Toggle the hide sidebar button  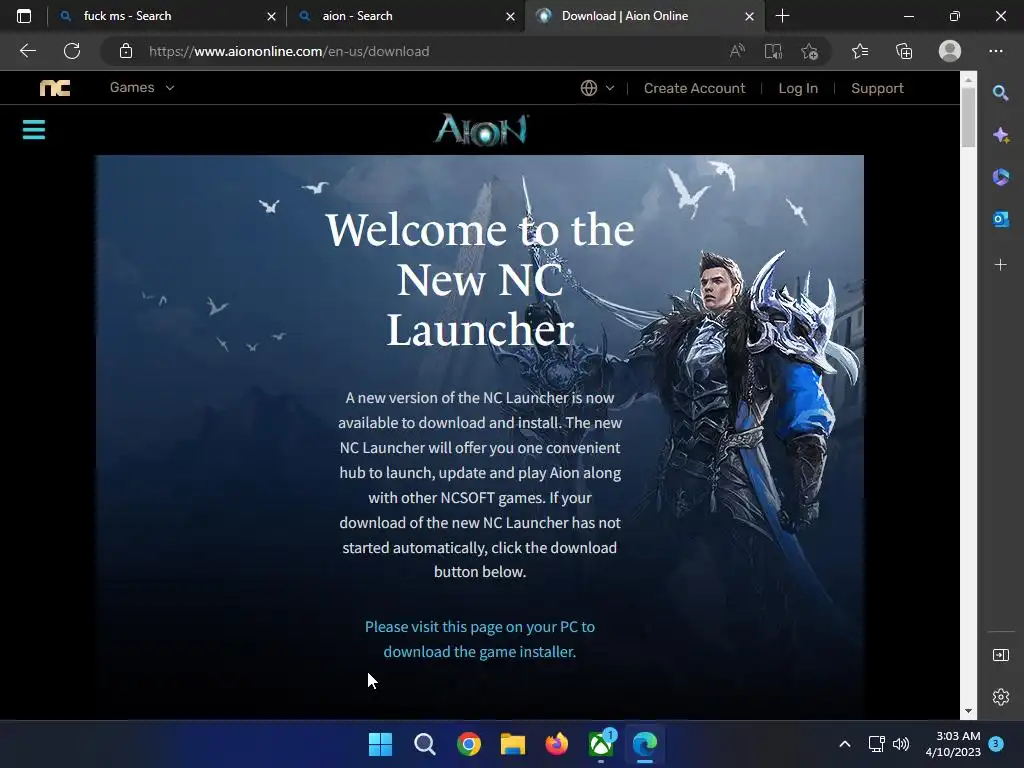point(1000,655)
